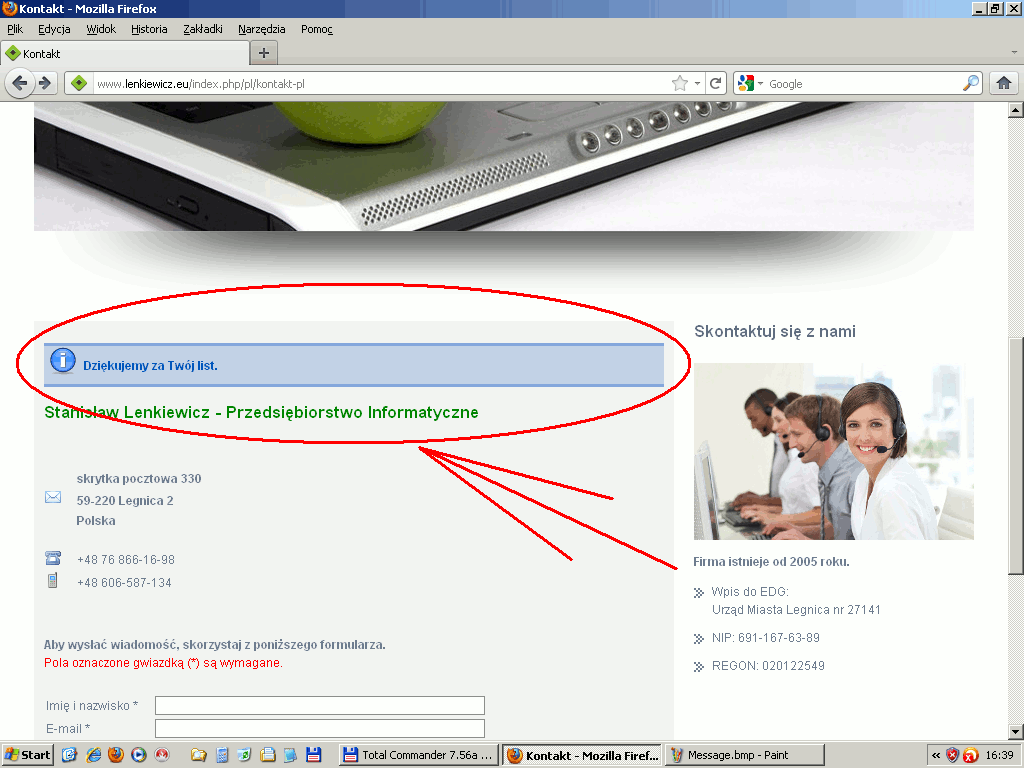Click the heading Stanisław Lenkiewicz - Przedsiębiorstwo Informatyczne
1024x768 pixels.
(x=261, y=412)
